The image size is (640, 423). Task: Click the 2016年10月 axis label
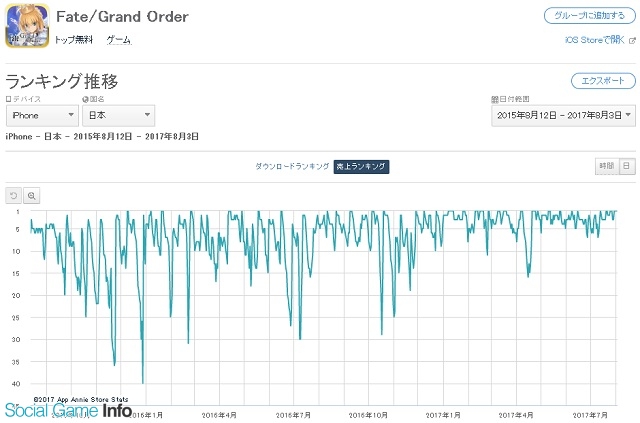pyautogui.click(x=368, y=415)
